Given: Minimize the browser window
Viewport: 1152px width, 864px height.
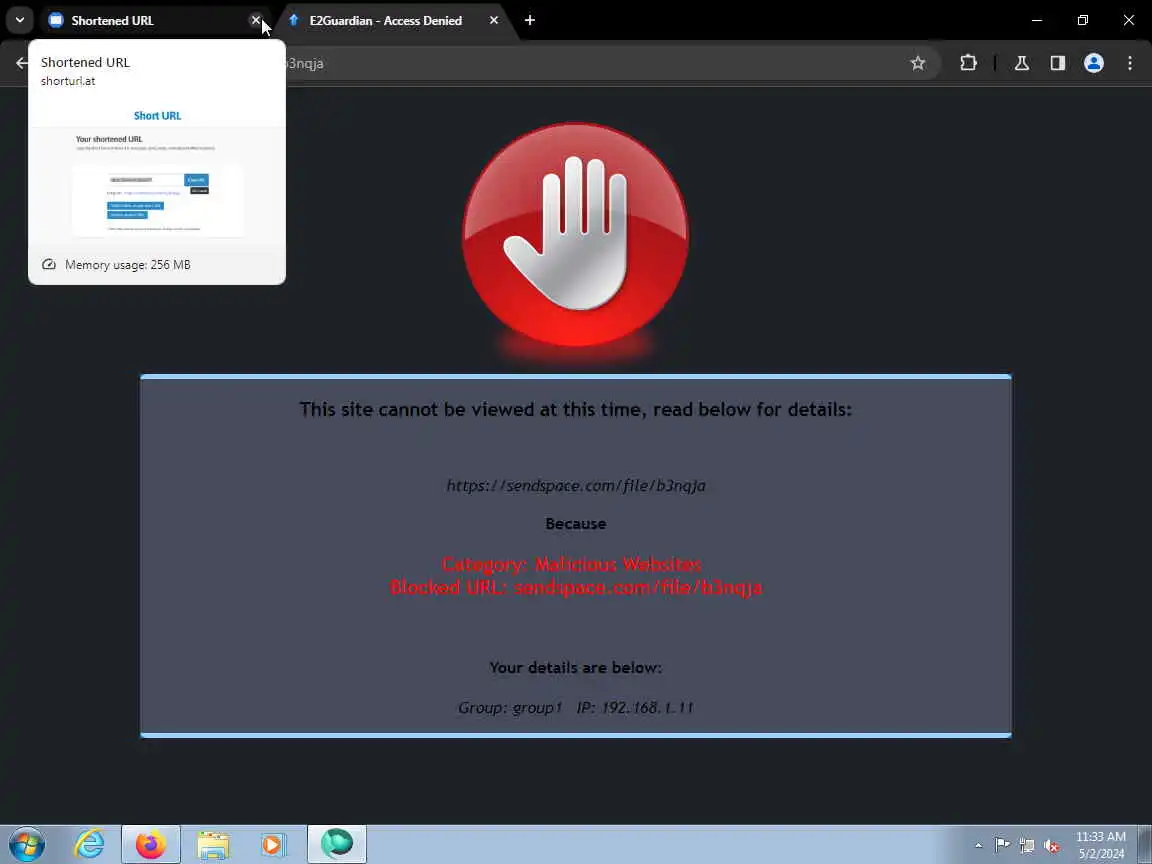Looking at the screenshot, I should click(x=1037, y=21).
